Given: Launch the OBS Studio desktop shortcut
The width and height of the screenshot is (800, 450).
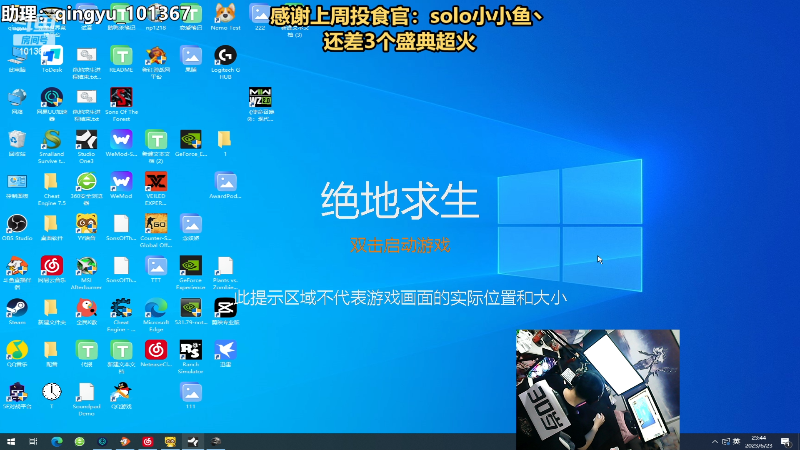Looking at the screenshot, I should (17, 228).
